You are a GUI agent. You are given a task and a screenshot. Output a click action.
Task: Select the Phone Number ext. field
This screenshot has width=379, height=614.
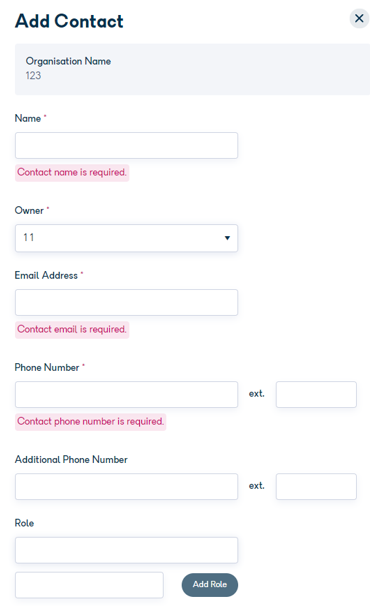(316, 394)
